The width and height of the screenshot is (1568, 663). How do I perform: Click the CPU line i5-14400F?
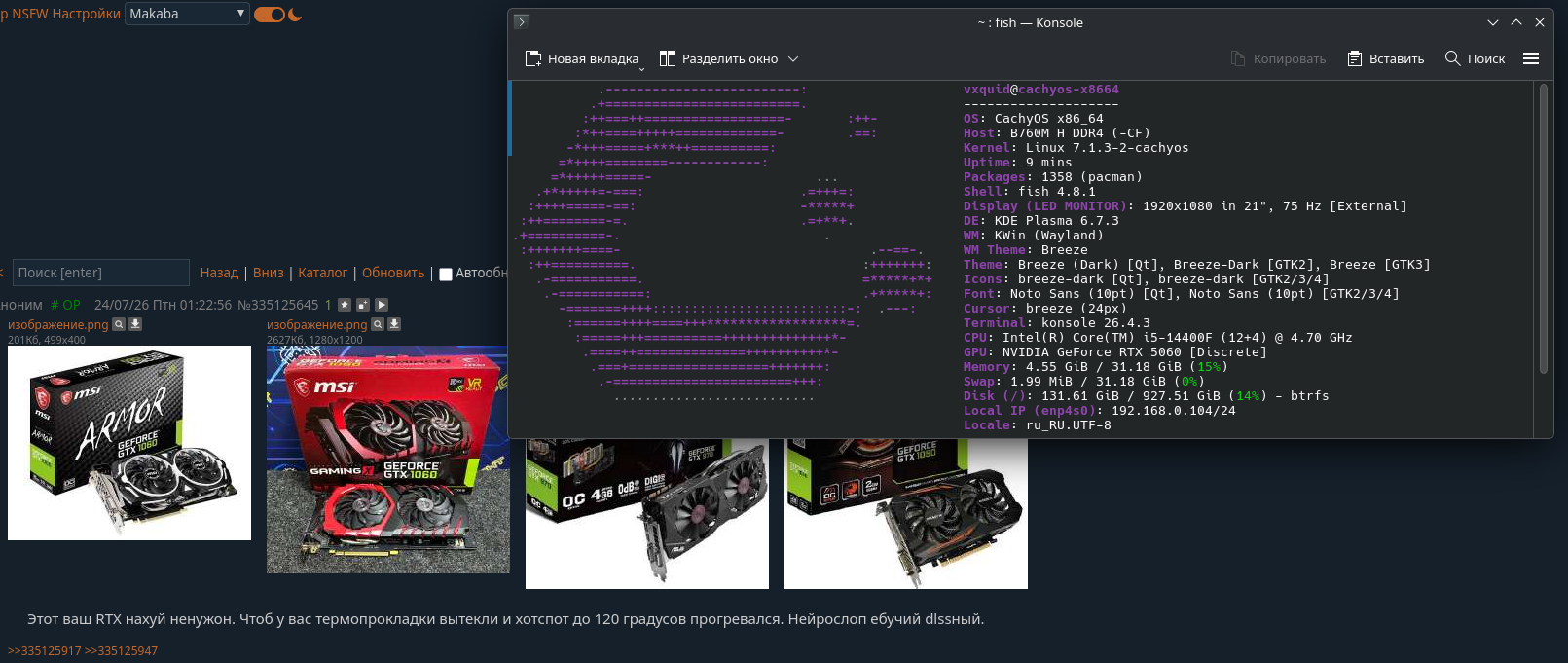click(x=1158, y=338)
